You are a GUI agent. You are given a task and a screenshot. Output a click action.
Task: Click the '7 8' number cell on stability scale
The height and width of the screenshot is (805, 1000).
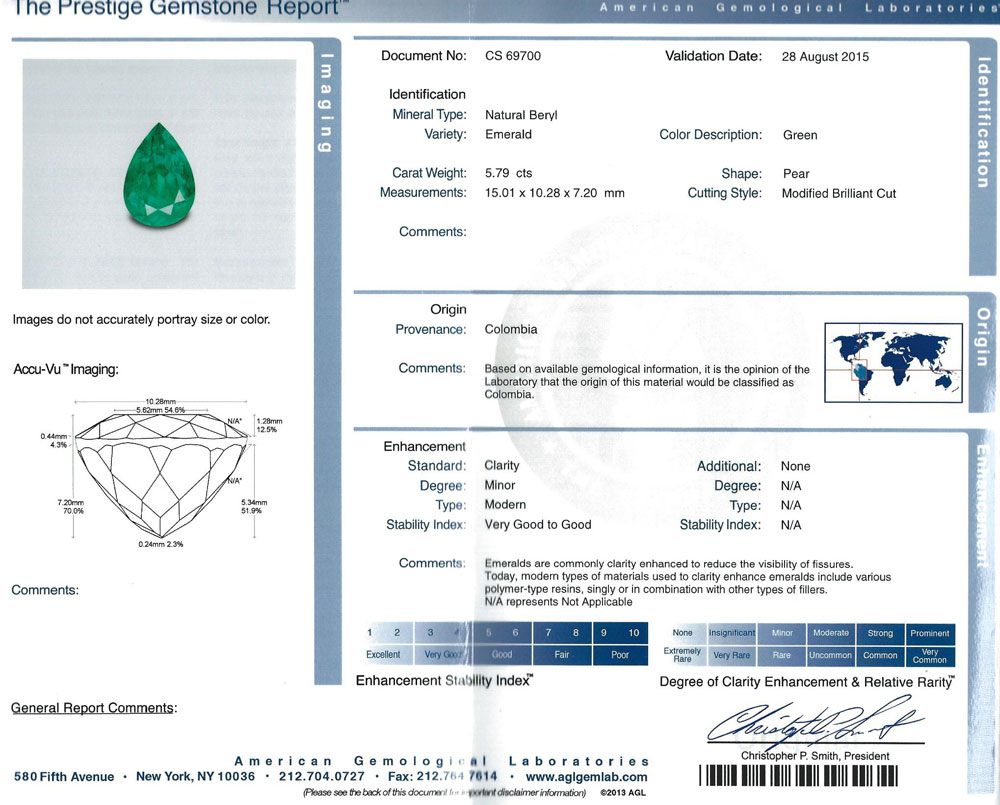click(562, 633)
